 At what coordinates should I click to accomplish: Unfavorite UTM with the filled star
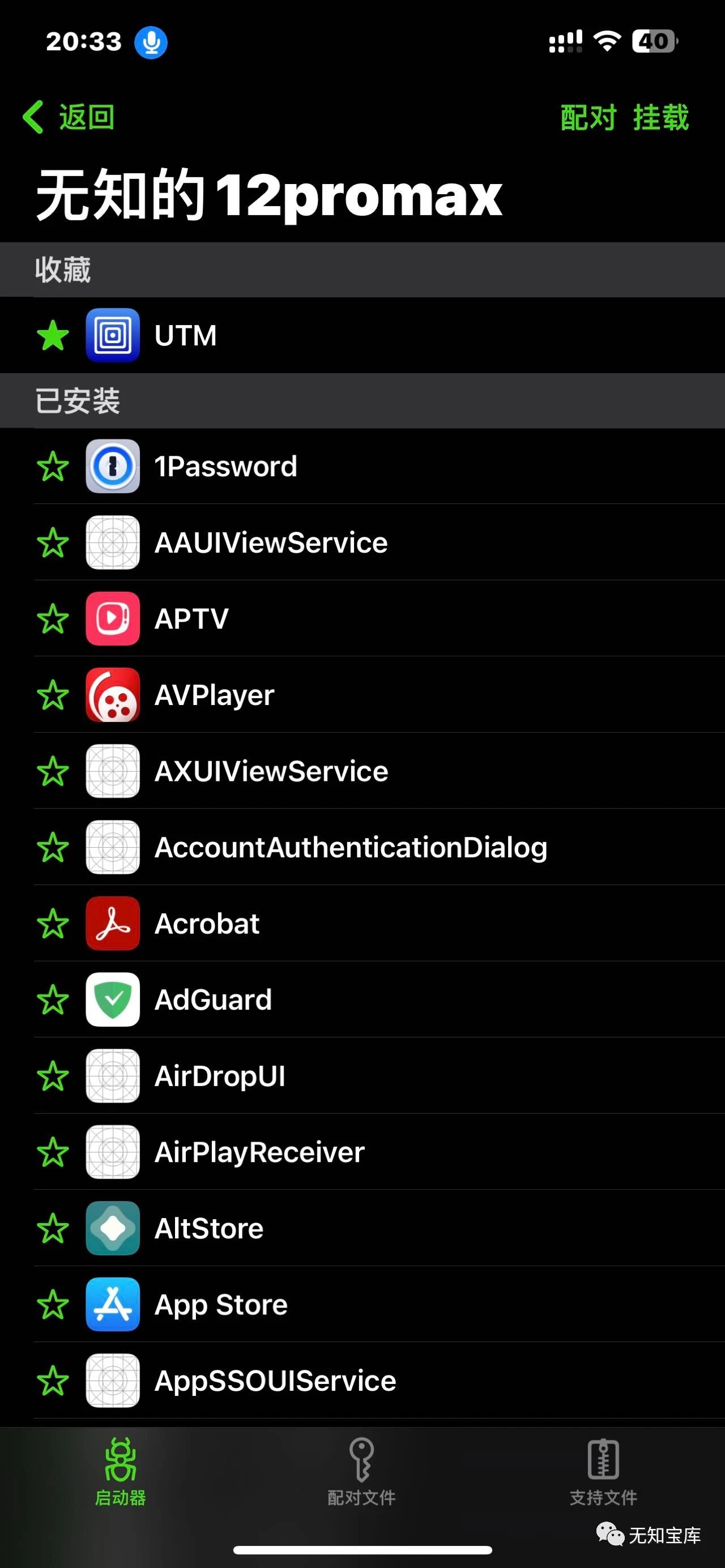(53, 335)
